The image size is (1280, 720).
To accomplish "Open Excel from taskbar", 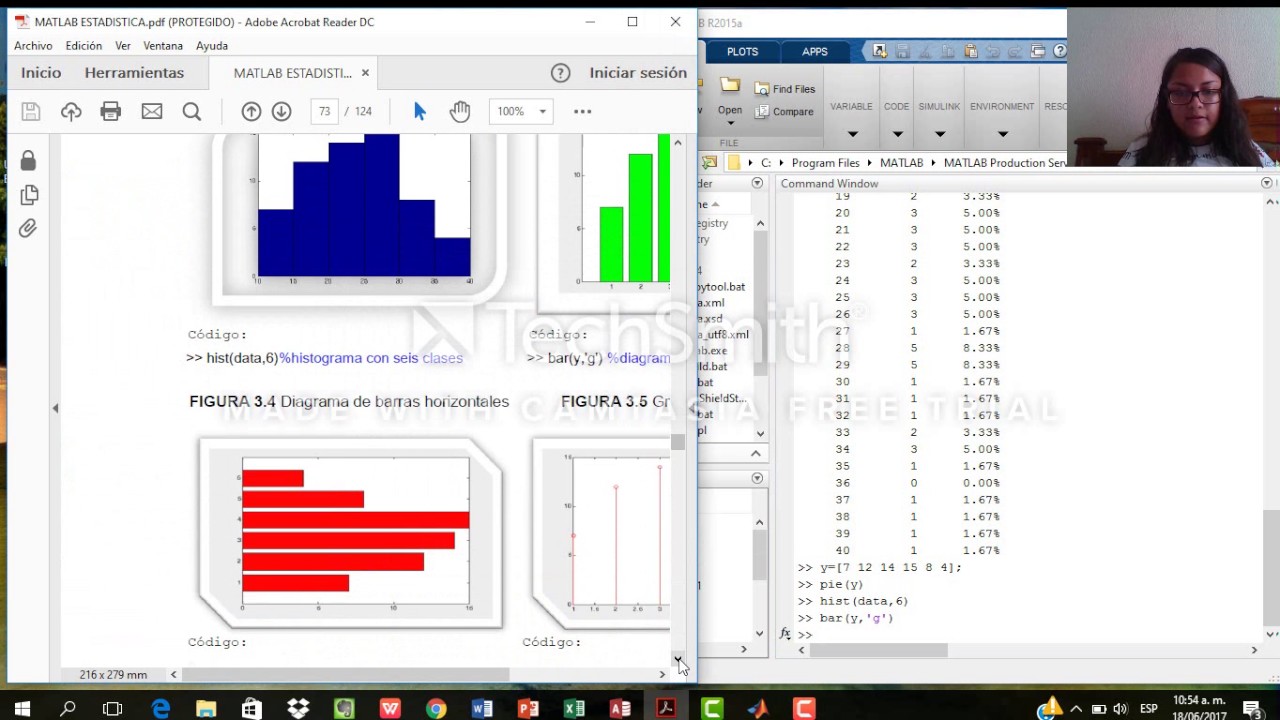I will [x=574, y=709].
